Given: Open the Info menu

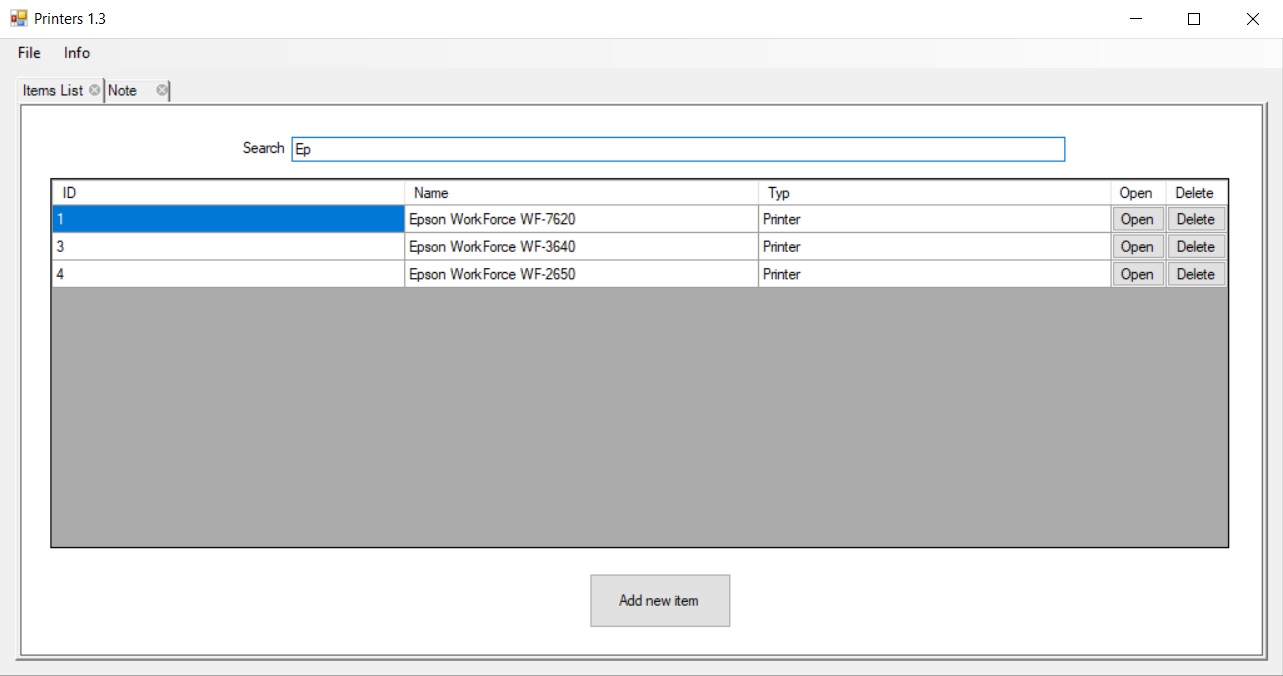Looking at the screenshot, I should pyautogui.click(x=77, y=53).
